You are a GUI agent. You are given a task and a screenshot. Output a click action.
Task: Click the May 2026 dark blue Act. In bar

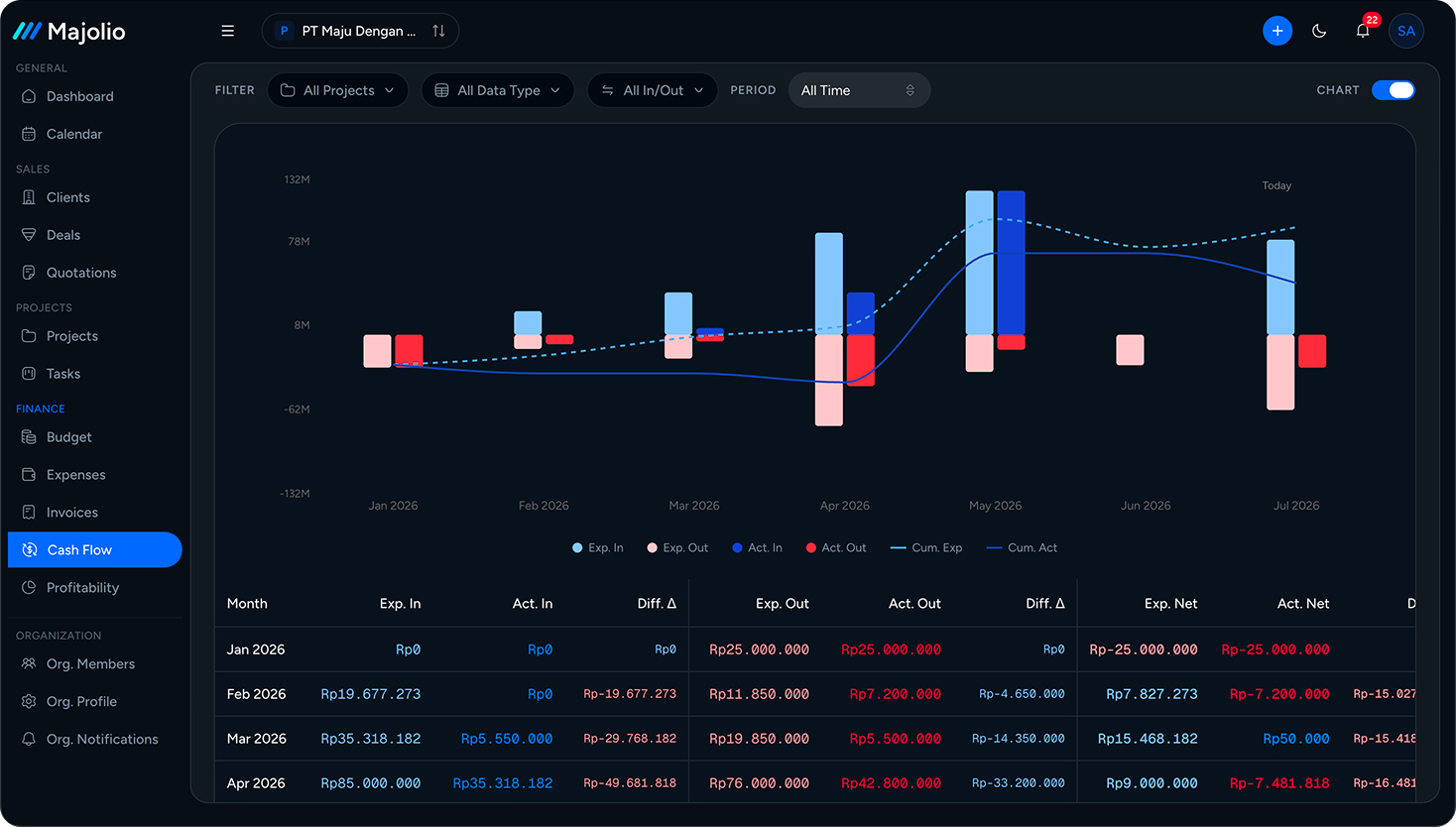[1011, 263]
